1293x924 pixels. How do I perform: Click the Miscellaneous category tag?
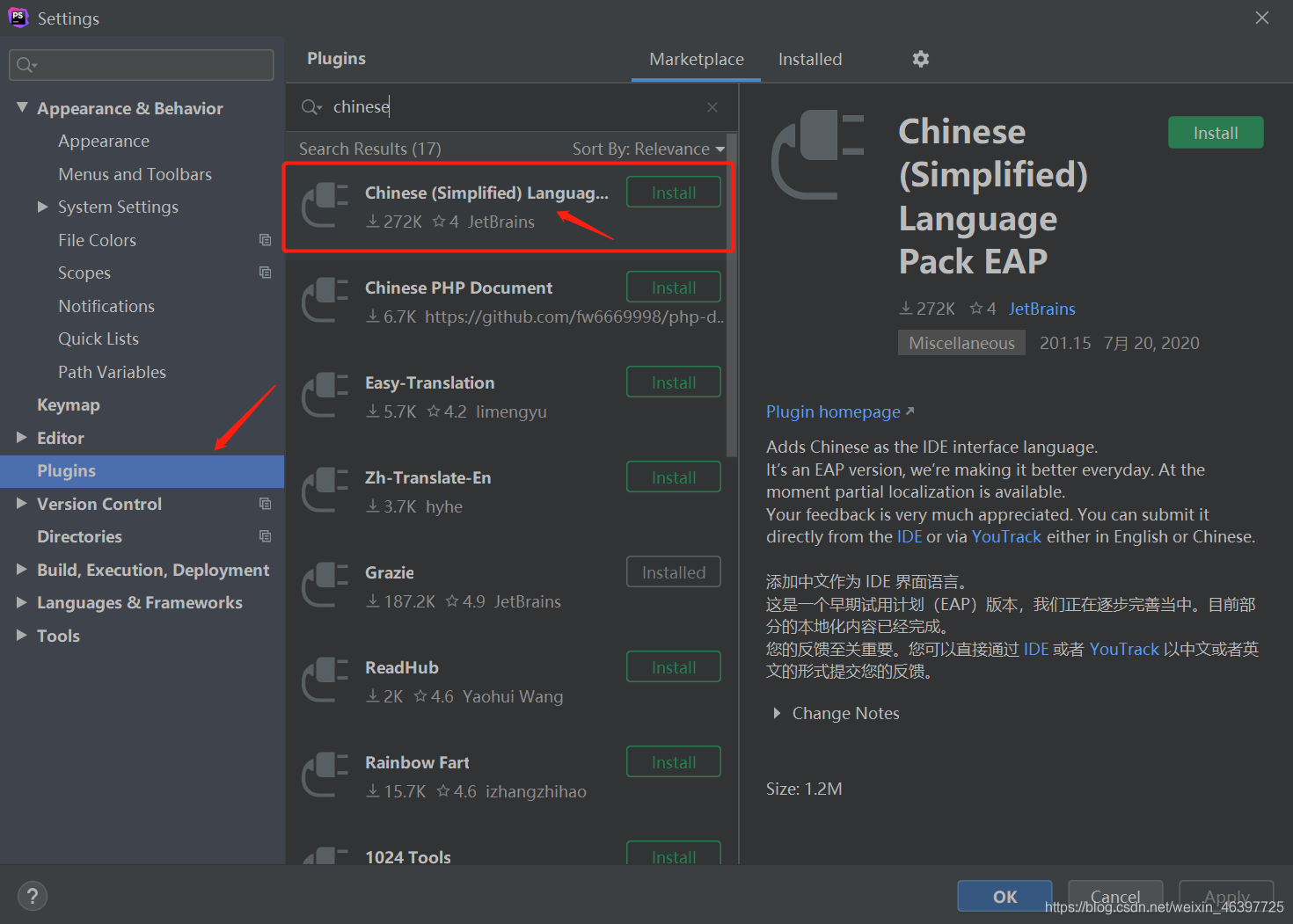961,343
